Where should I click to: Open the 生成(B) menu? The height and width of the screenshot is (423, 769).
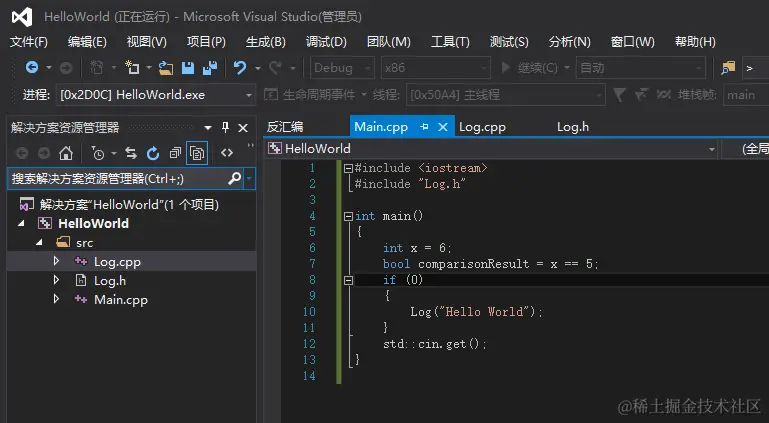coord(265,42)
